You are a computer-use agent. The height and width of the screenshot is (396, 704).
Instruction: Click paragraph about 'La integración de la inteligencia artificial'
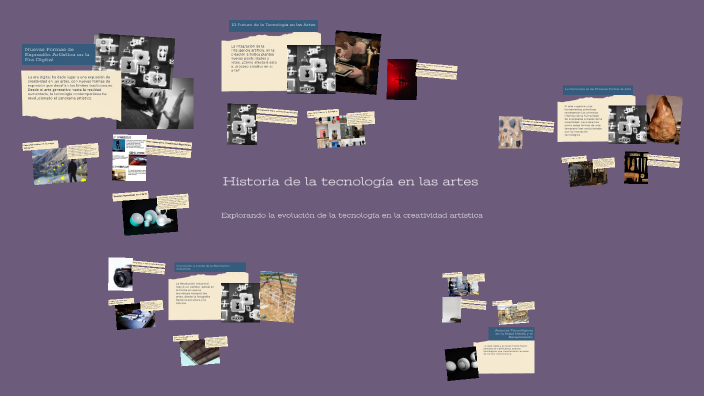(254, 58)
